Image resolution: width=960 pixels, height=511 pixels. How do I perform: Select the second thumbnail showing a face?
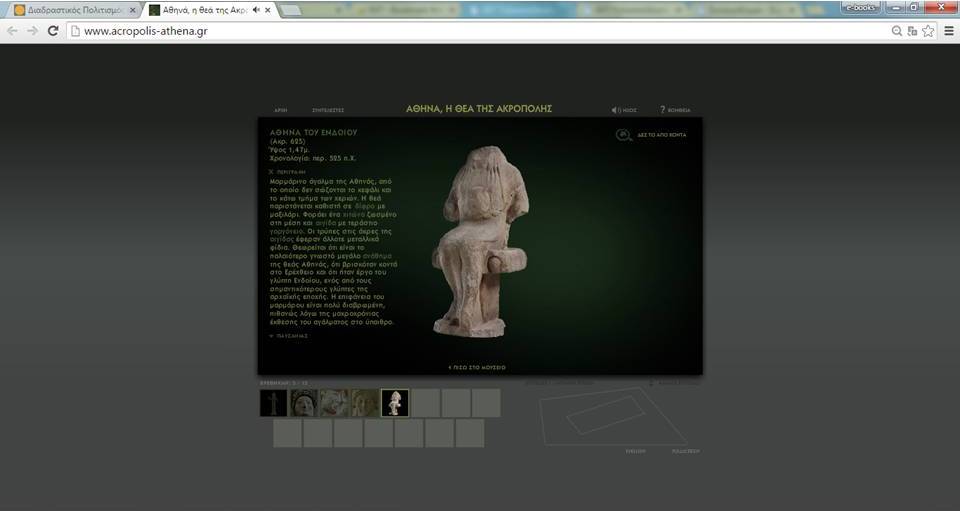point(303,403)
